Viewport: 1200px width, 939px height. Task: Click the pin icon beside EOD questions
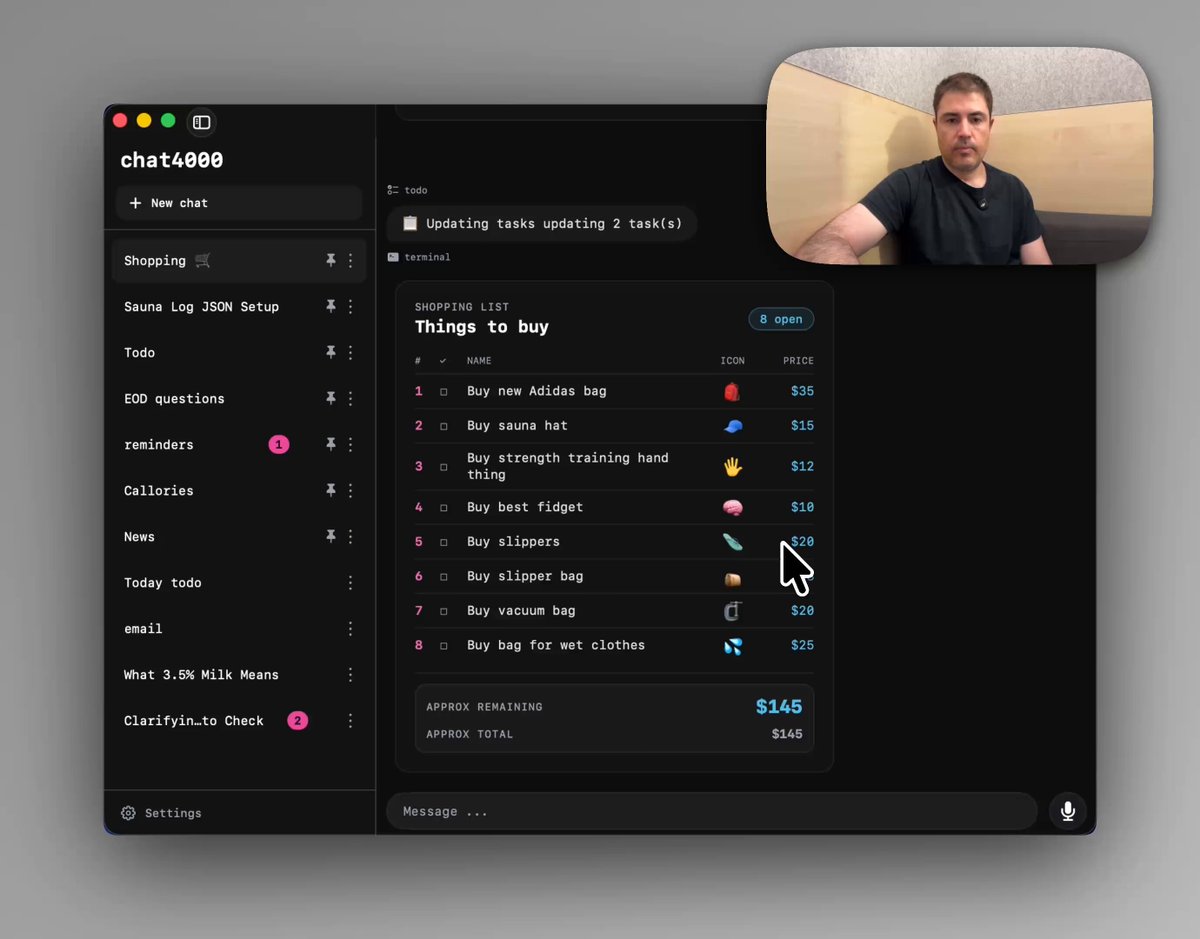330,398
